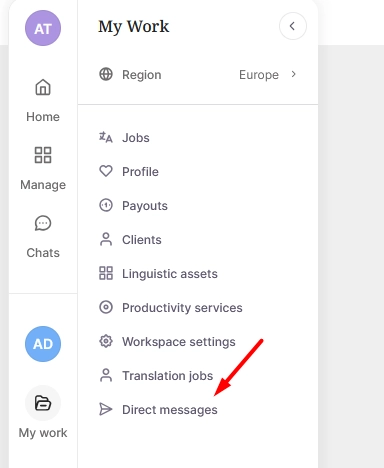Click the Region globe icon
The image size is (384, 468).
tap(106, 74)
